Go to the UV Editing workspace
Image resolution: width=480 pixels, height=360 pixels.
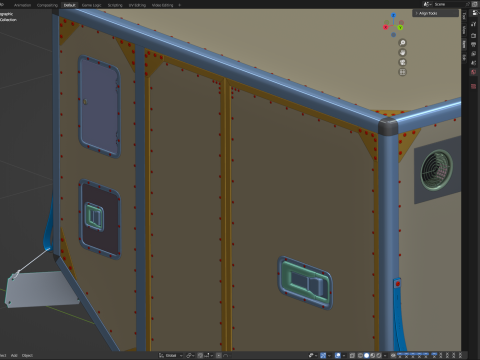(x=137, y=5)
